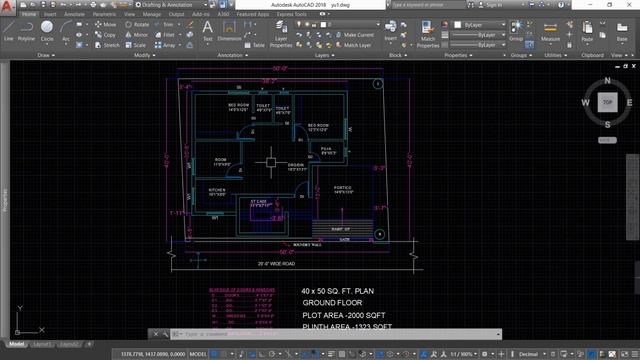Open the Manage ribbon tab
Viewport: 640px width, 360px height.
tap(152, 14)
